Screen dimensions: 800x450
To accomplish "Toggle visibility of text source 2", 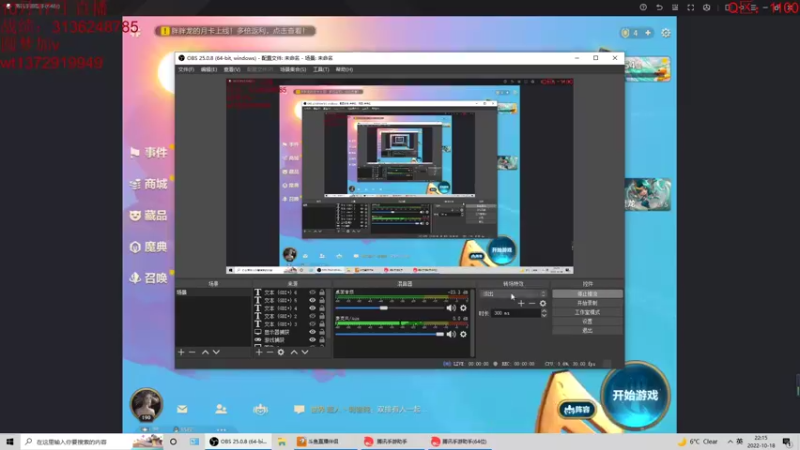I will click(x=312, y=316).
